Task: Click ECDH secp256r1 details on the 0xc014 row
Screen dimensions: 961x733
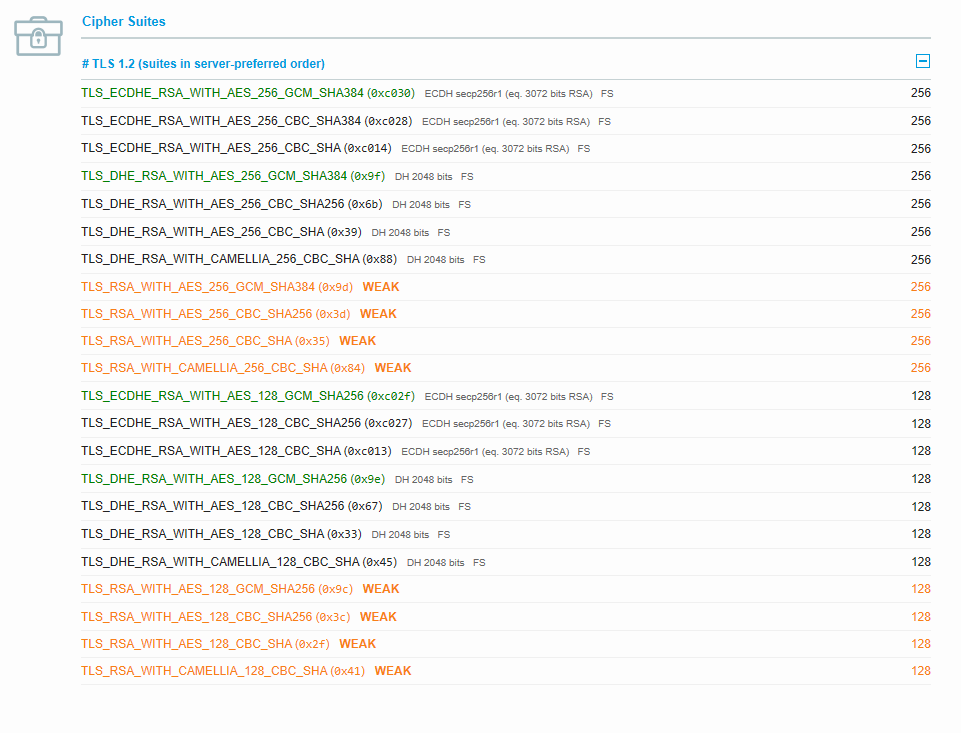Action: click(x=485, y=149)
